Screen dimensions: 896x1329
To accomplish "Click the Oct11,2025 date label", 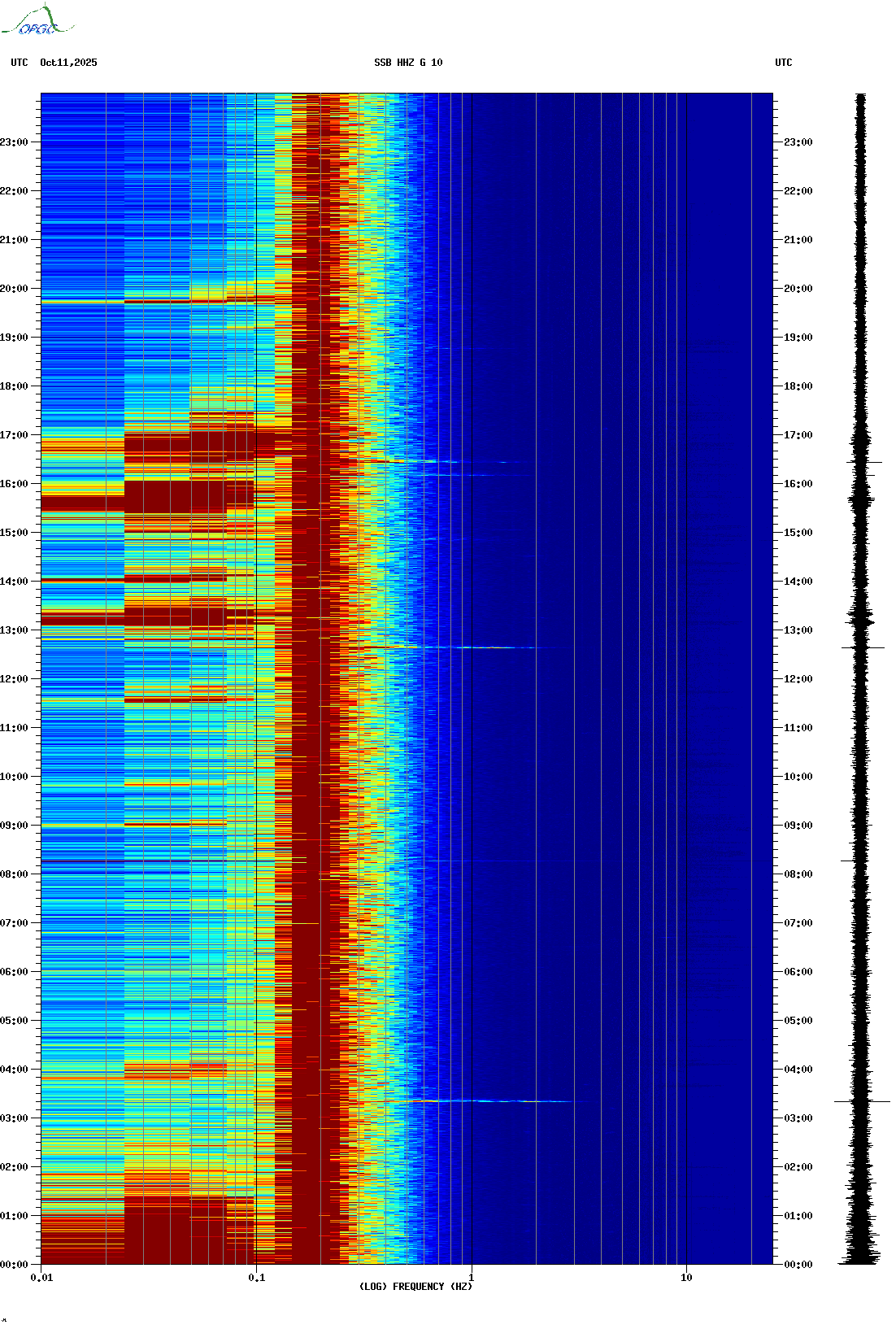I will click(68, 63).
